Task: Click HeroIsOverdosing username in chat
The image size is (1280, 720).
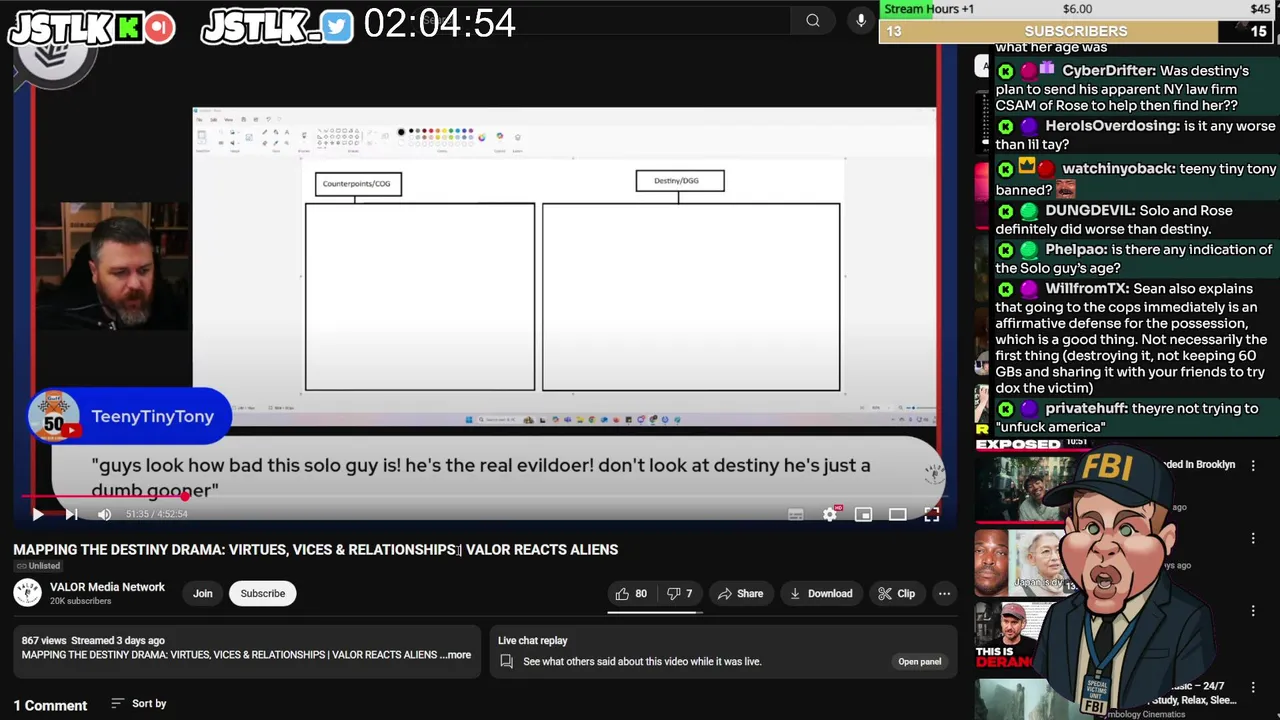Action: (1112, 126)
